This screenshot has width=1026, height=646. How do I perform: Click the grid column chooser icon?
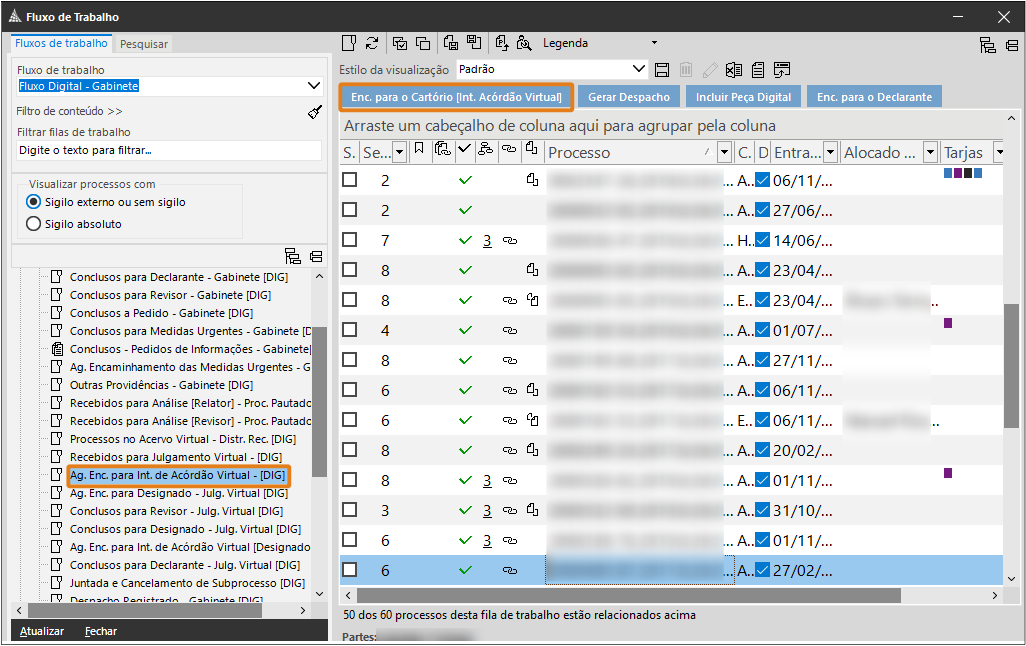click(x=781, y=69)
